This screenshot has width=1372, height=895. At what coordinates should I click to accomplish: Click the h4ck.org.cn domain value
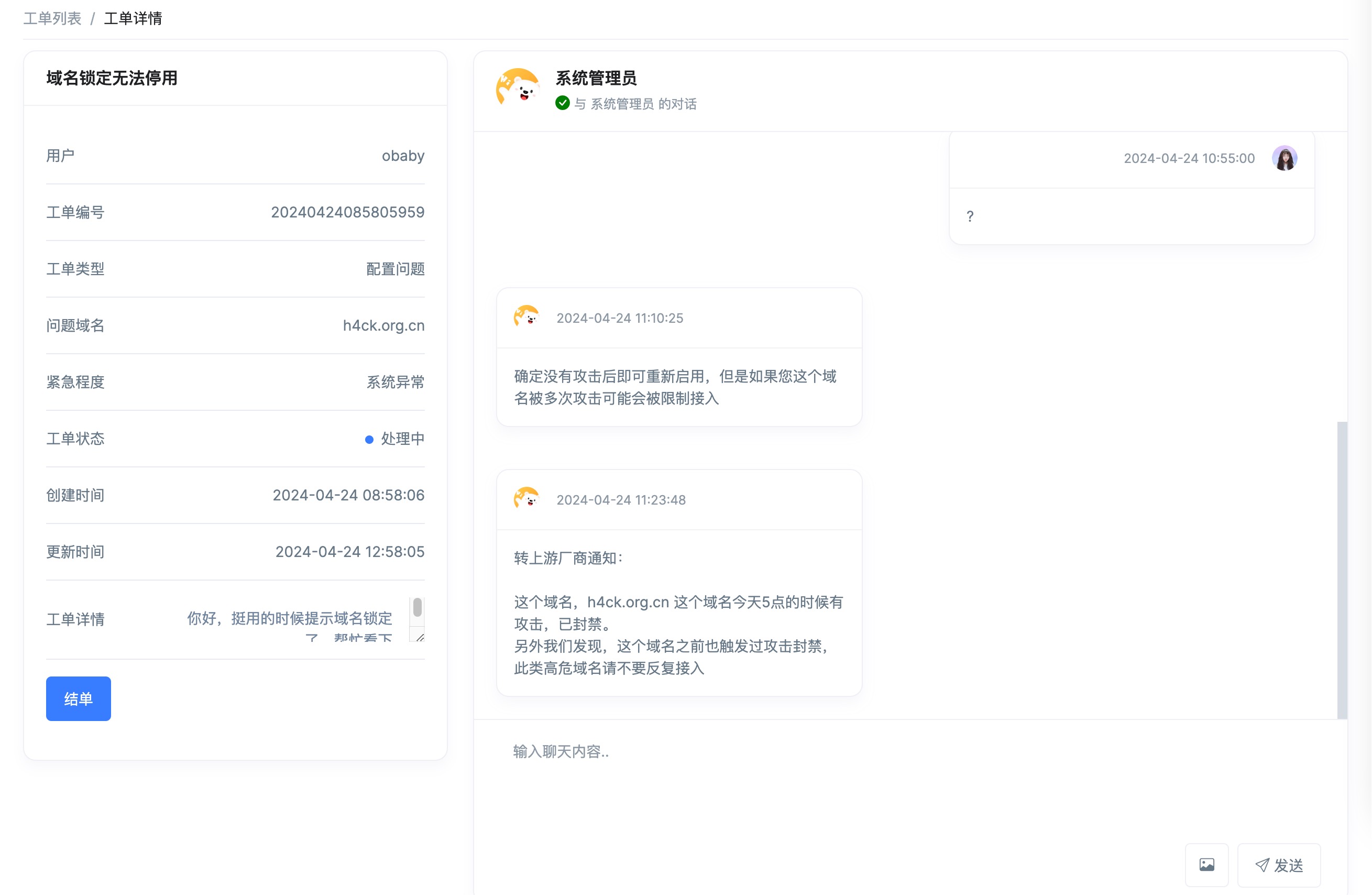[x=383, y=325]
